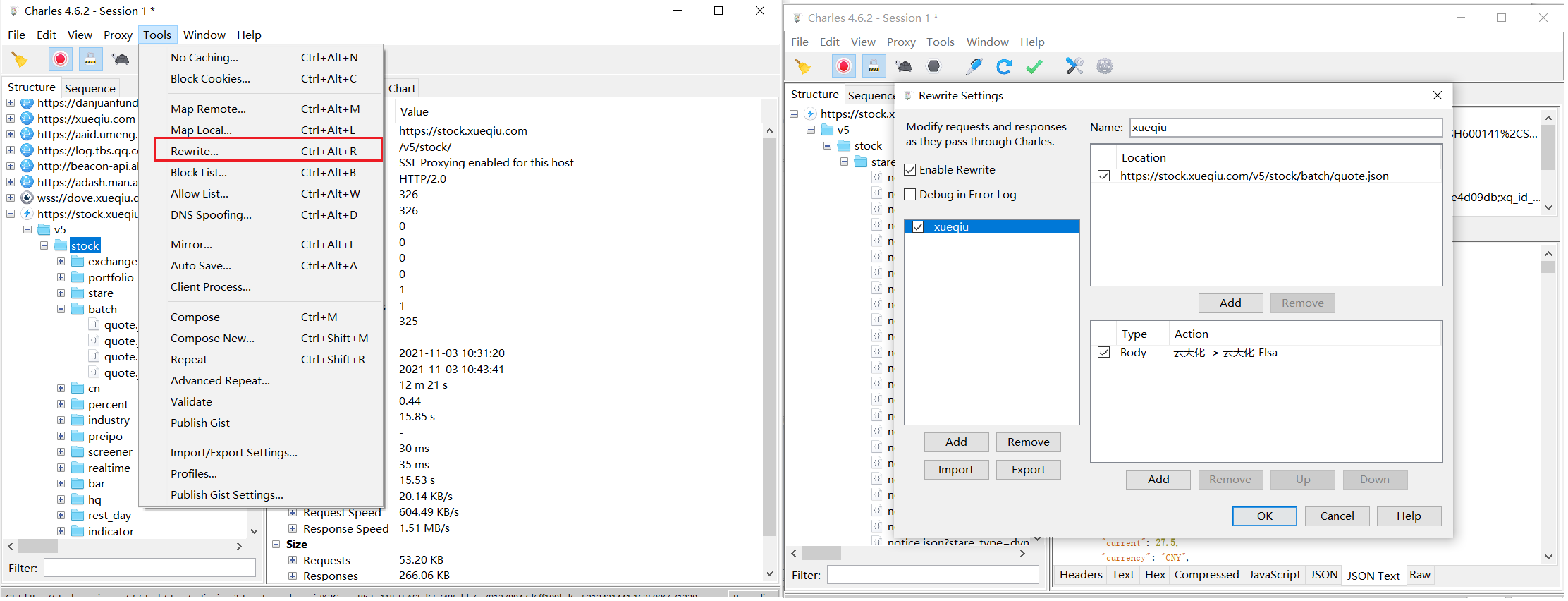Expand the realtime folder node
The height and width of the screenshot is (601, 1568).
61,468
